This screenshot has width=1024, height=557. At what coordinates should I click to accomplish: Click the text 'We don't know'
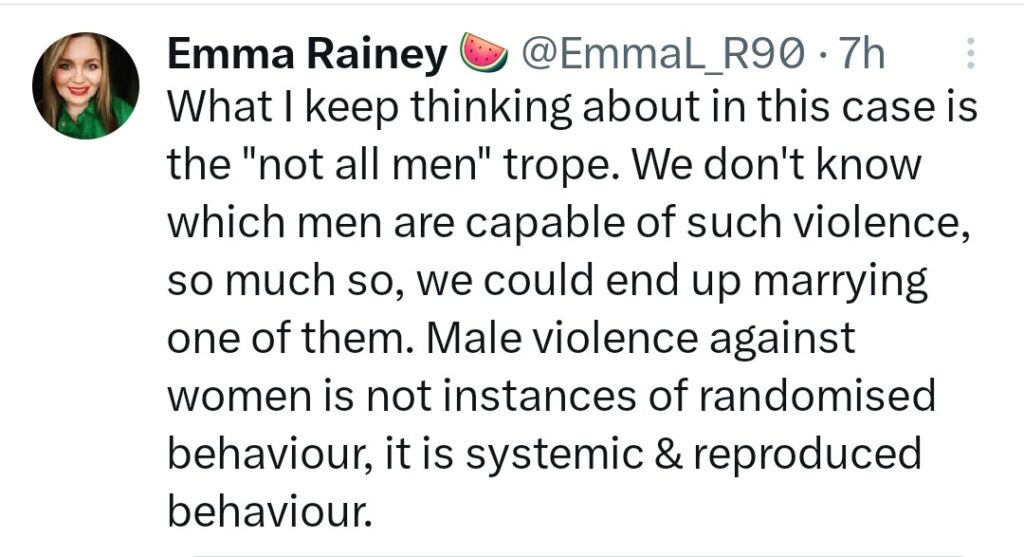pyautogui.click(x=776, y=164)
